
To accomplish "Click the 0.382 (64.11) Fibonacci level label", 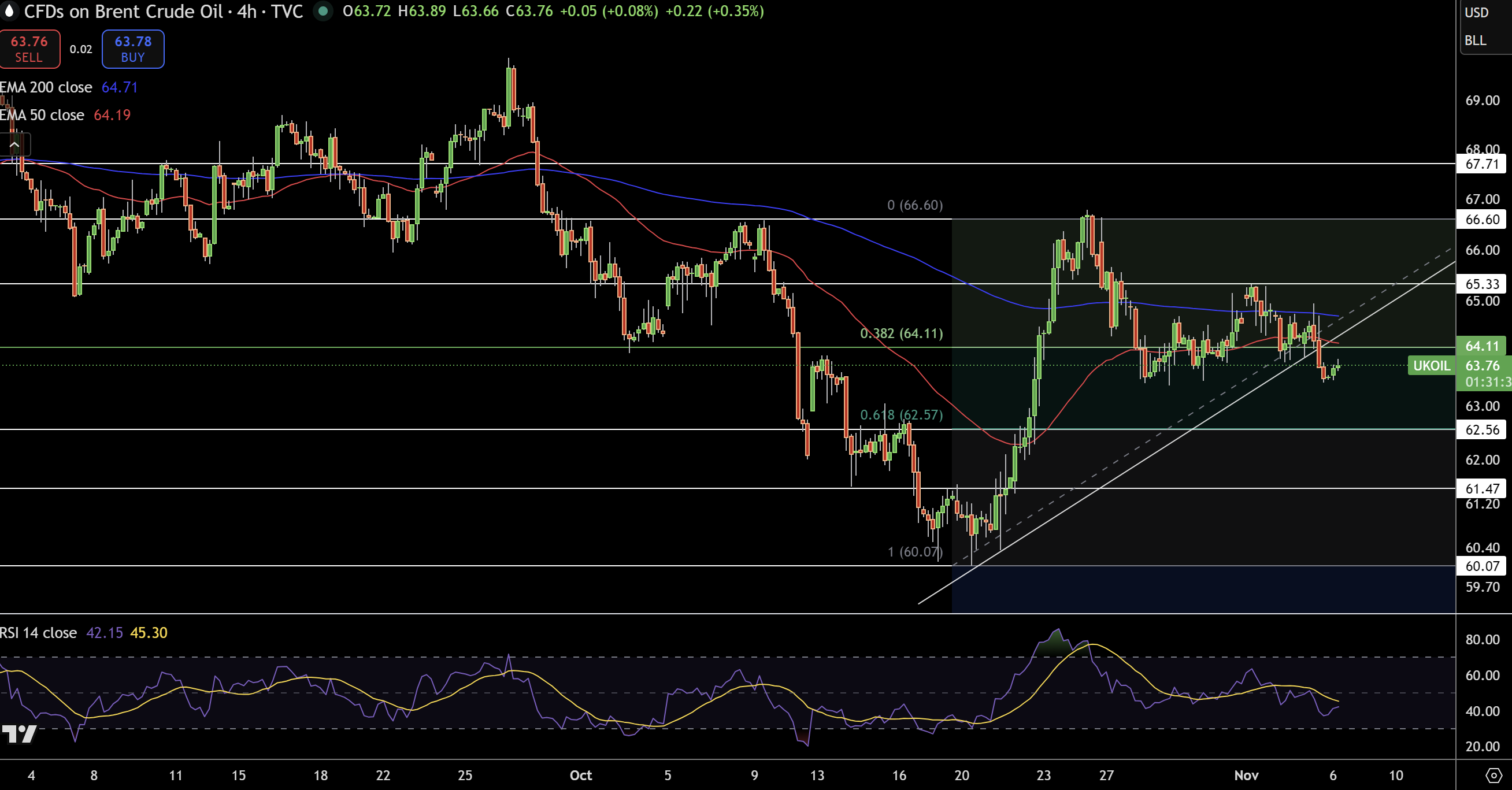I will pos(902,333).
